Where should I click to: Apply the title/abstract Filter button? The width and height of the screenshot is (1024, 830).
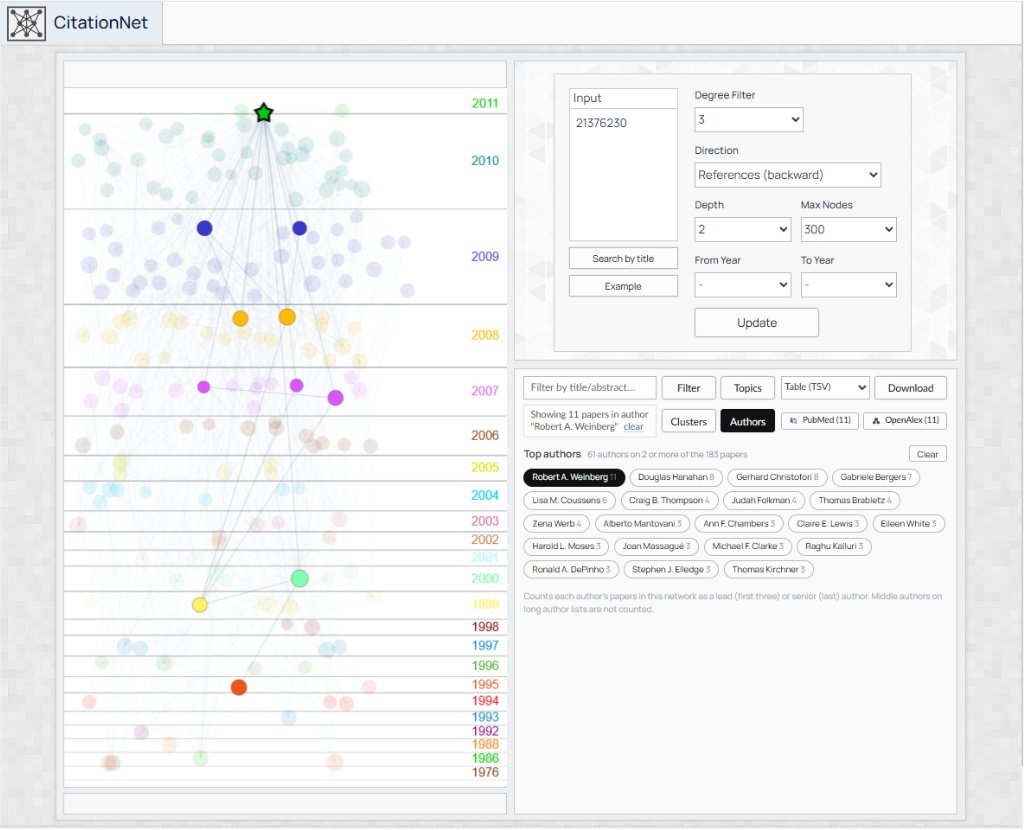(x=688, y=388)
